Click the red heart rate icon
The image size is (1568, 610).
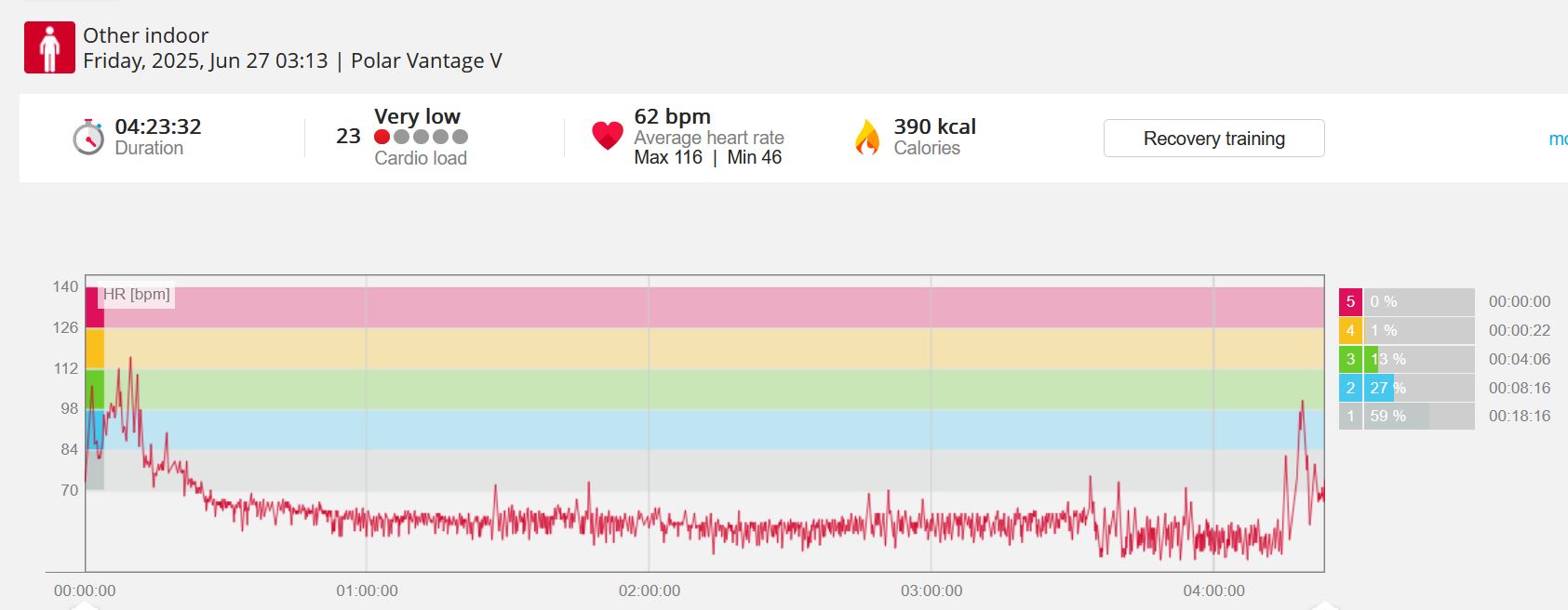[x=608, y=137]
